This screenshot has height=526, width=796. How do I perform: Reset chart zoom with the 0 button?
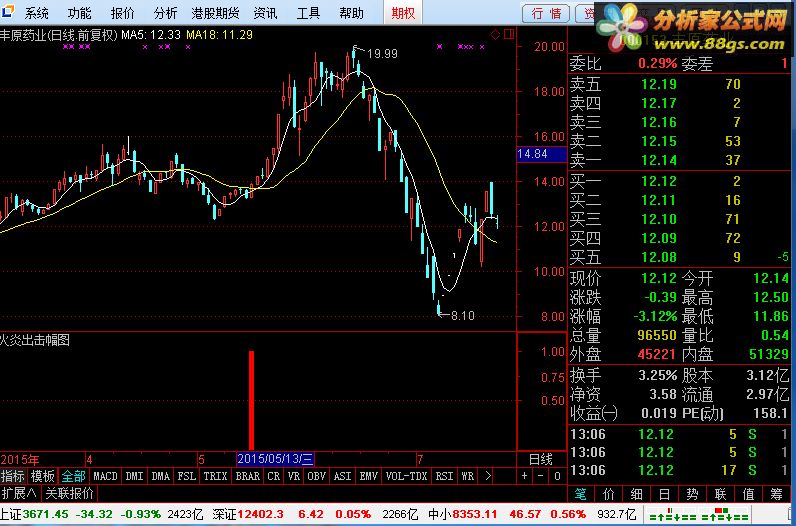click(x=557, y=476)
